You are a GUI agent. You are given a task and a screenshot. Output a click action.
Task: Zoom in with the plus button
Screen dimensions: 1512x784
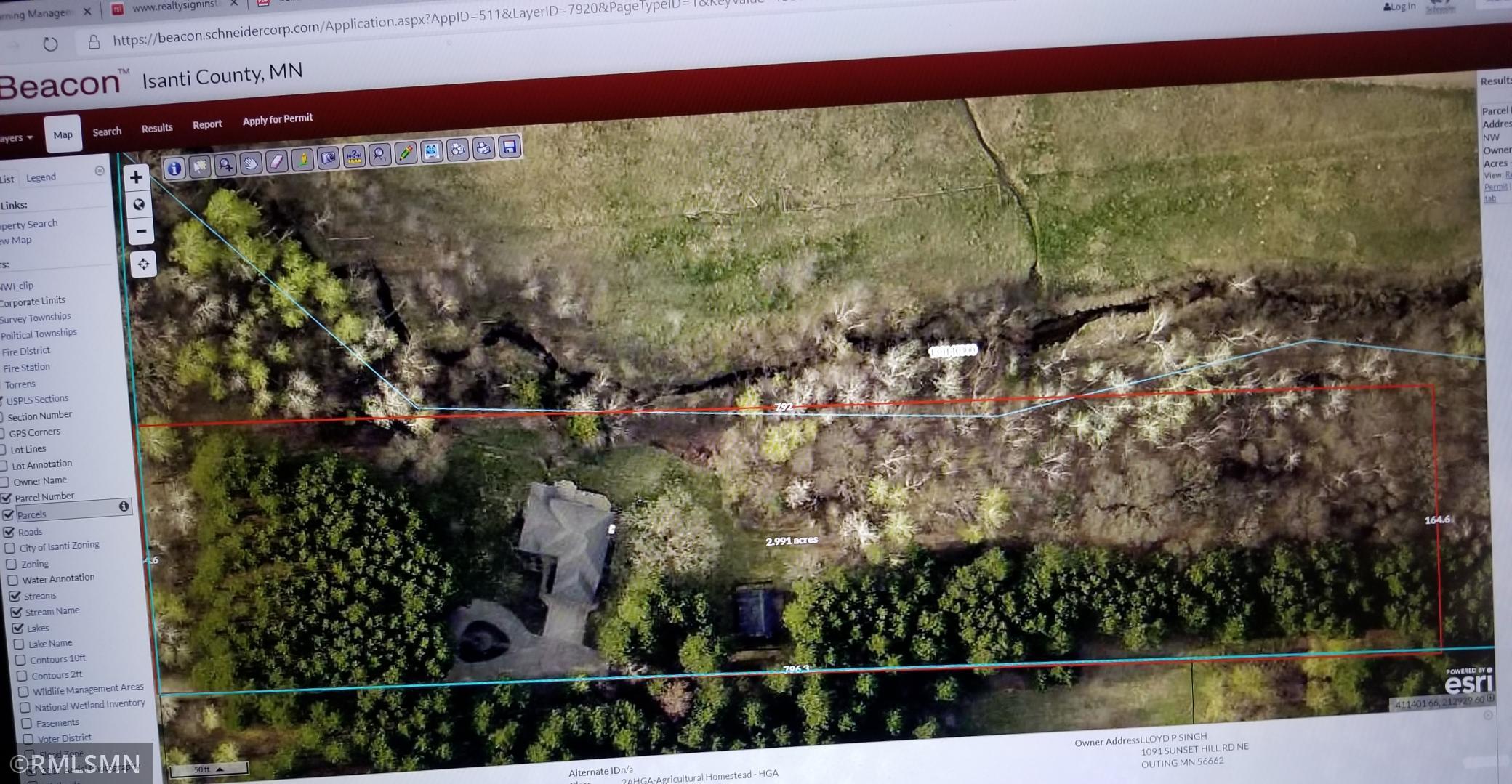[x=136, y=177]
